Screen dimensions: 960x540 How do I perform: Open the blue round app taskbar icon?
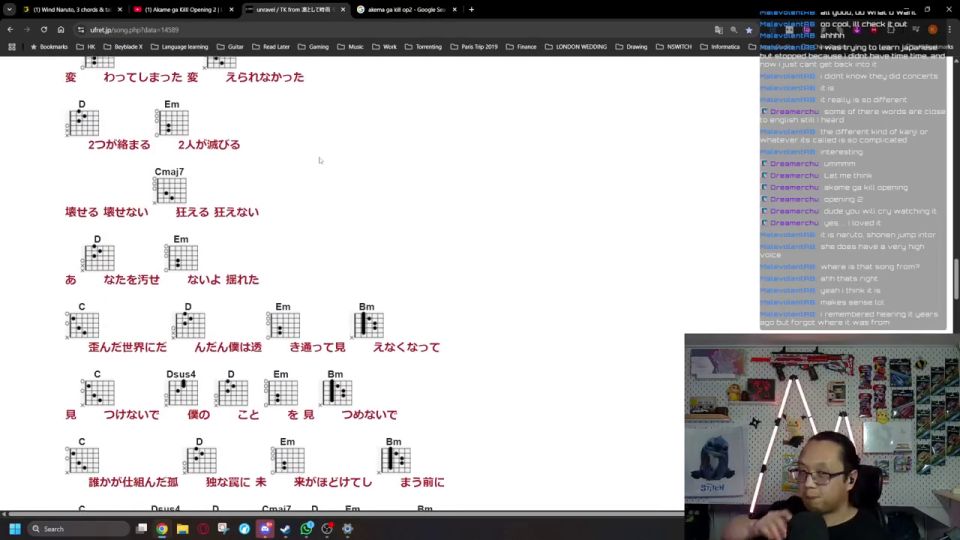[x=244, y=529]
